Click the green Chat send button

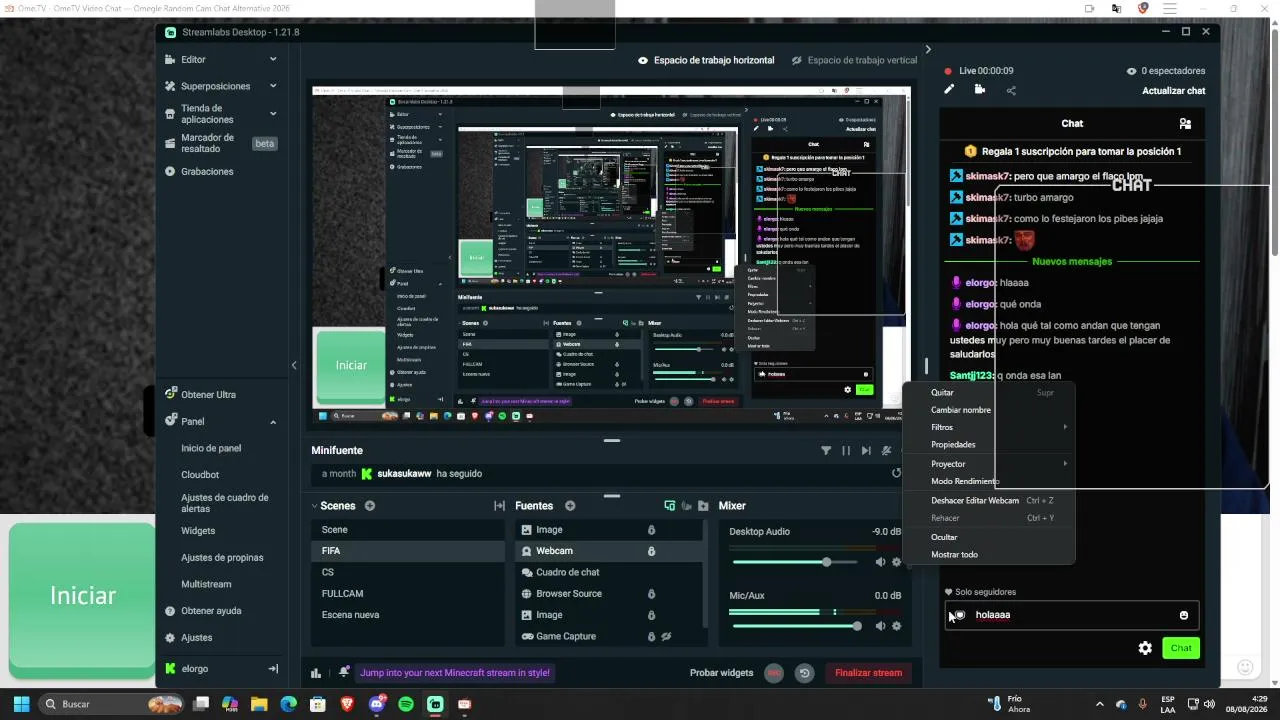coord(1181,648)
